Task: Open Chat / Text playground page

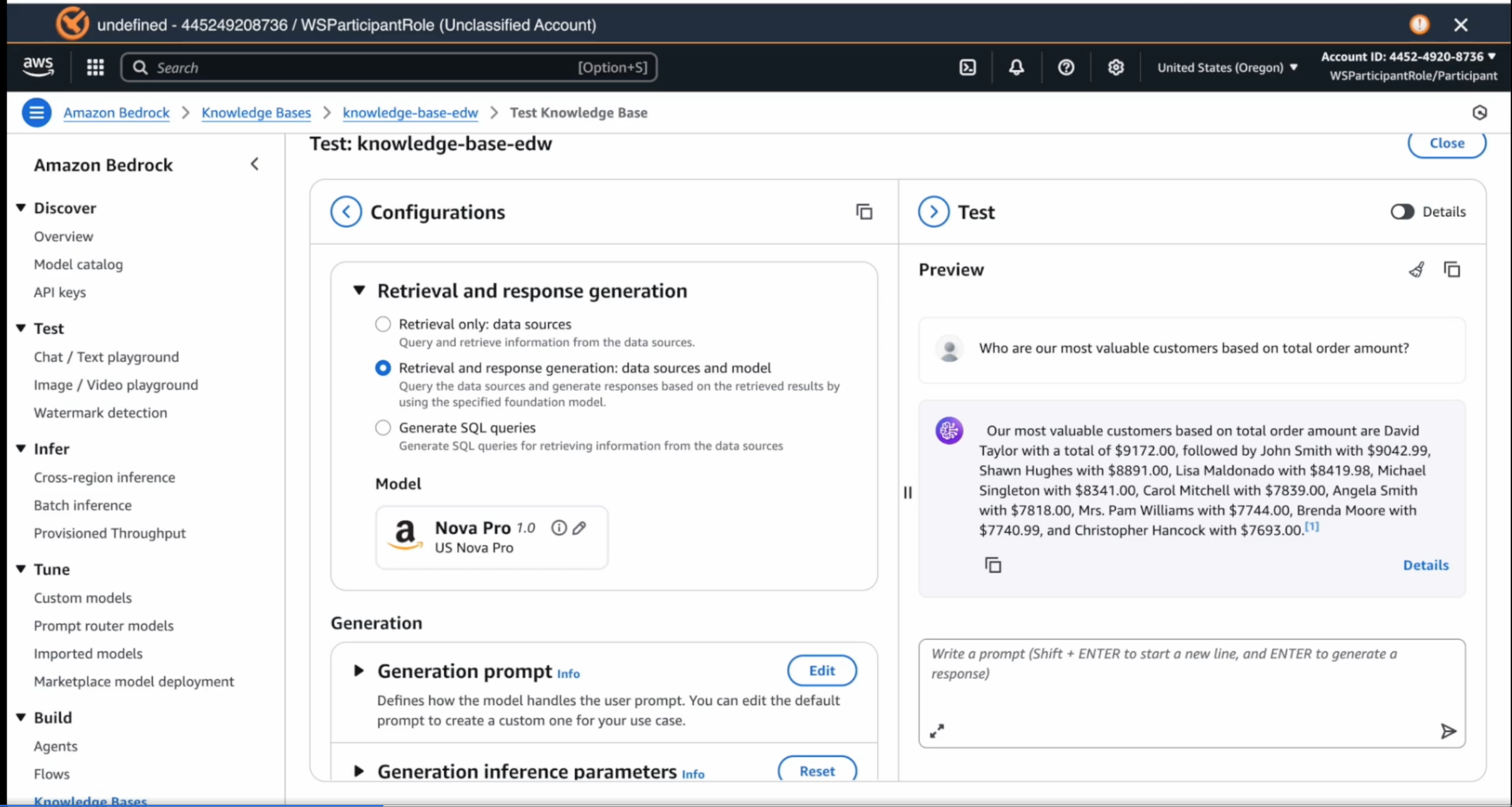Action: coord(106,357)
